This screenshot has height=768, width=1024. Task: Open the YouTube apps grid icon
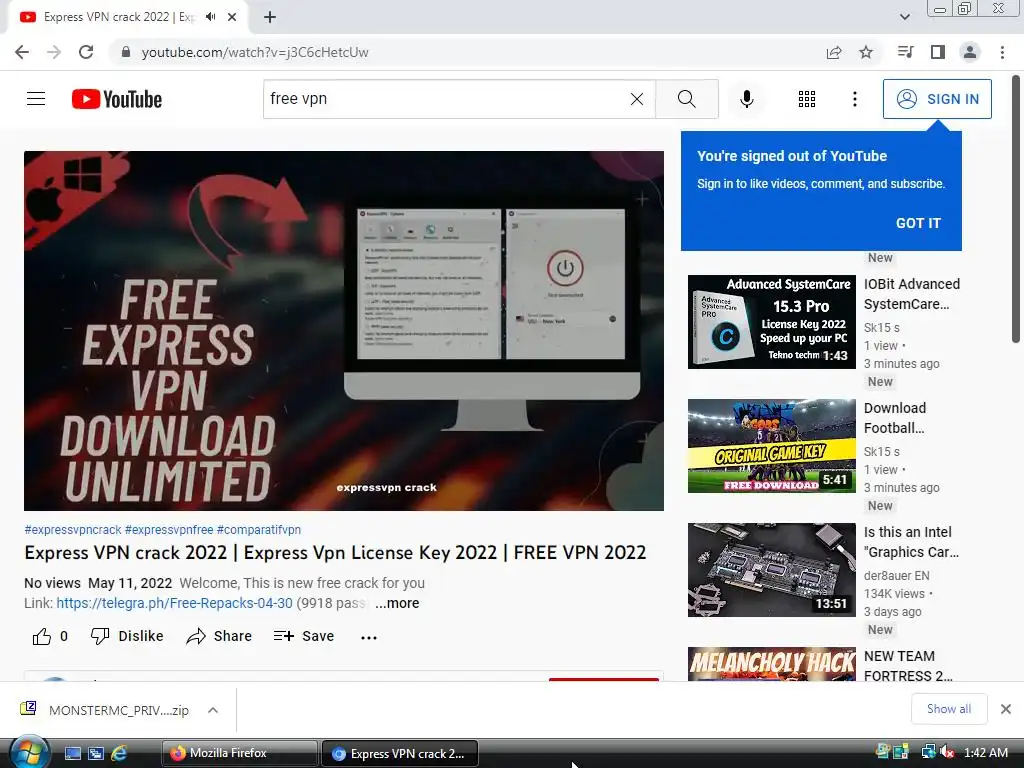(807, 99)
